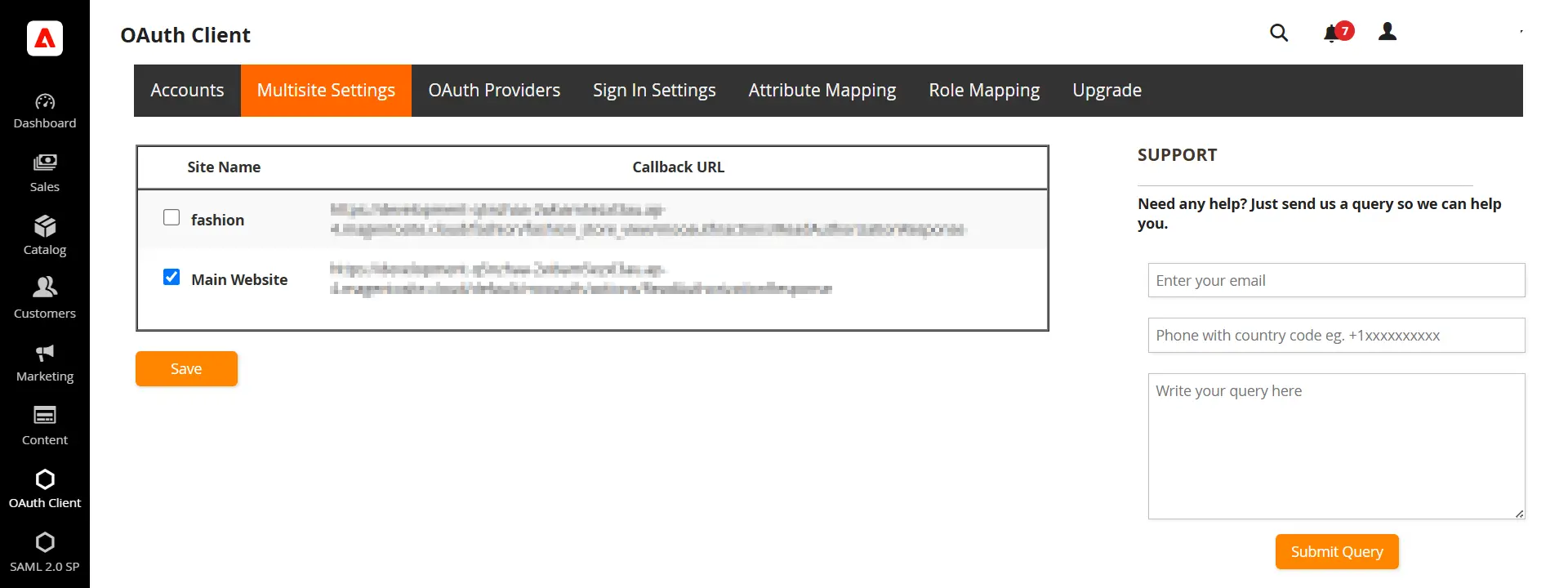Screen dimensions: 1568x588
Task: Check the fashion site checkbox
Action: [171, 217]
